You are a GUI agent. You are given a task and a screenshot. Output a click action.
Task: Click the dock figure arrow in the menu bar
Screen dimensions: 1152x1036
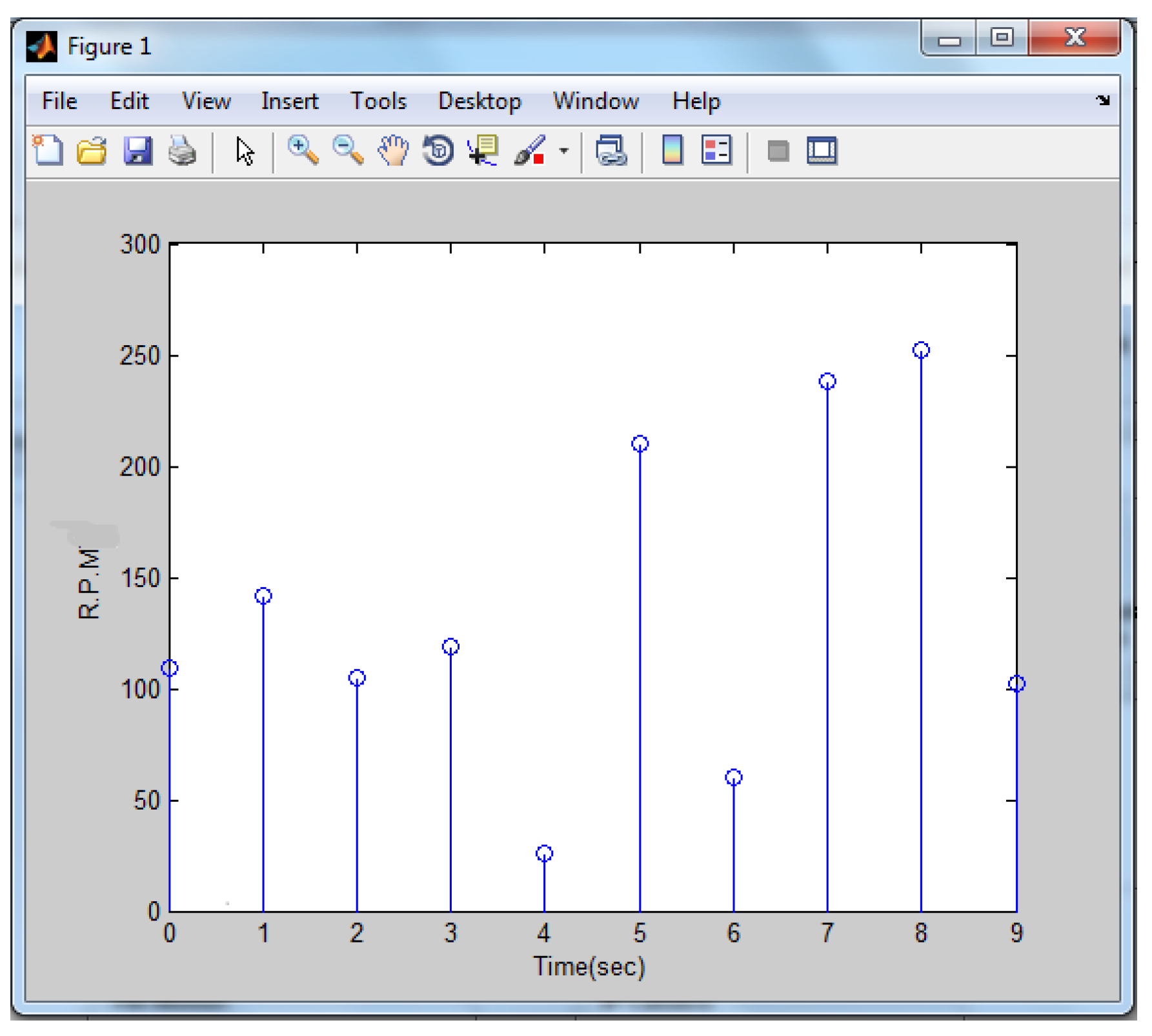[x=1102, y=101]
